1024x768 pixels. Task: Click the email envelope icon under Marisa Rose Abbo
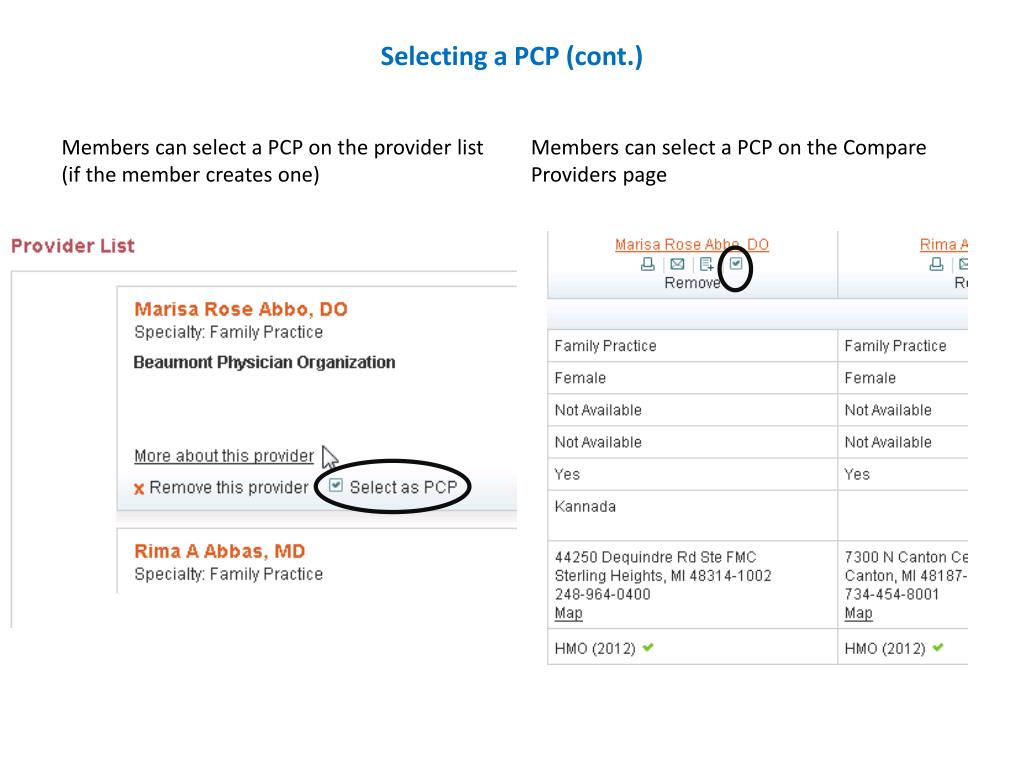677,264
